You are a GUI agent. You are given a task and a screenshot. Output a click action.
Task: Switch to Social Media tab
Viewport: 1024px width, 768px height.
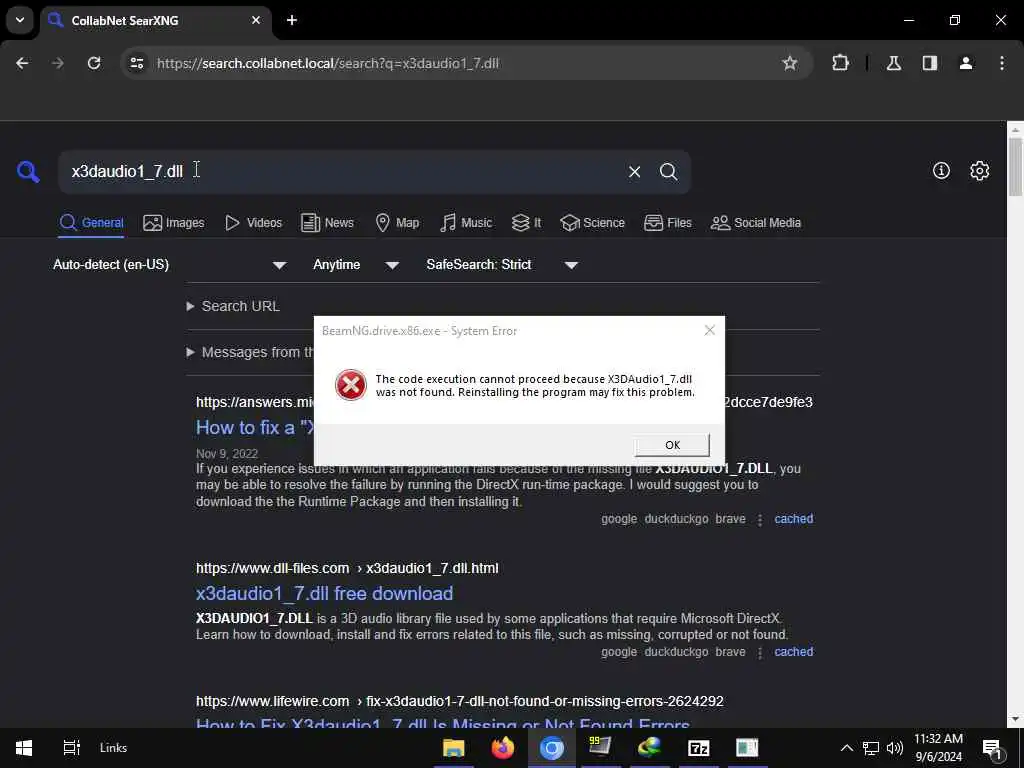[756, 223]
